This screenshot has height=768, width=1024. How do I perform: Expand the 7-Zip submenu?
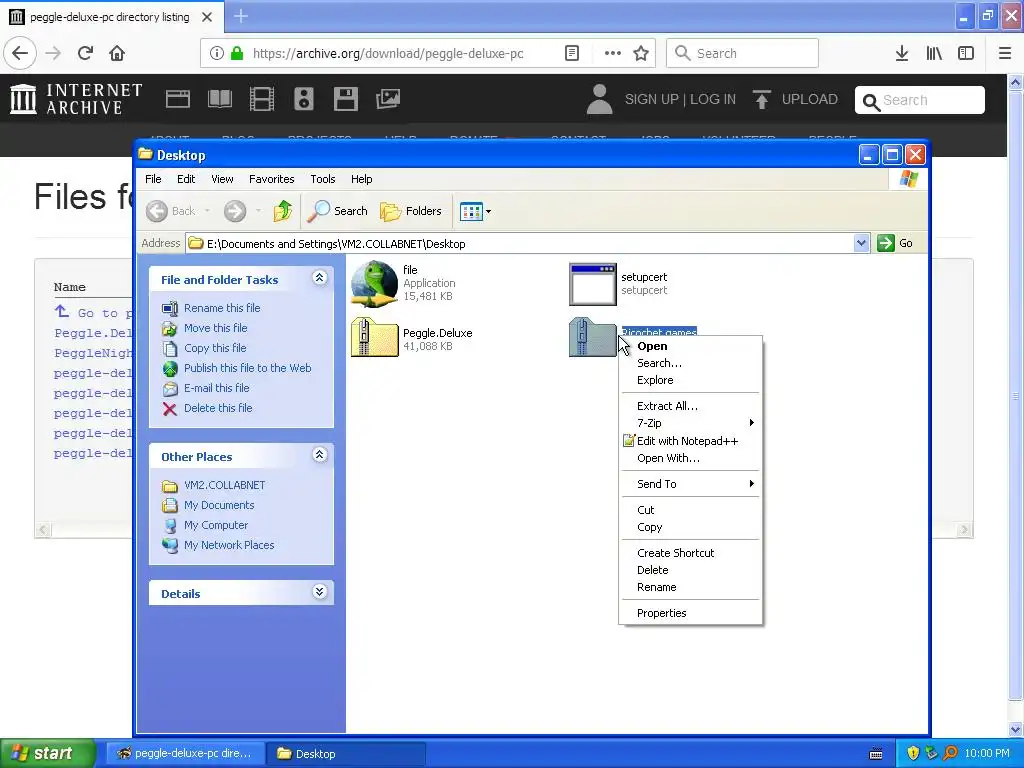pyautogui.click(x=690, y=423)
